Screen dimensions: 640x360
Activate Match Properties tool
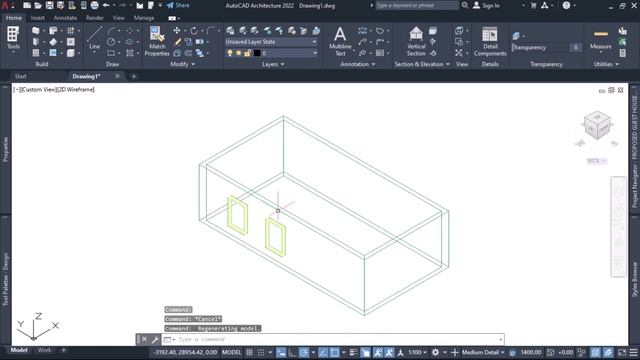157,41
